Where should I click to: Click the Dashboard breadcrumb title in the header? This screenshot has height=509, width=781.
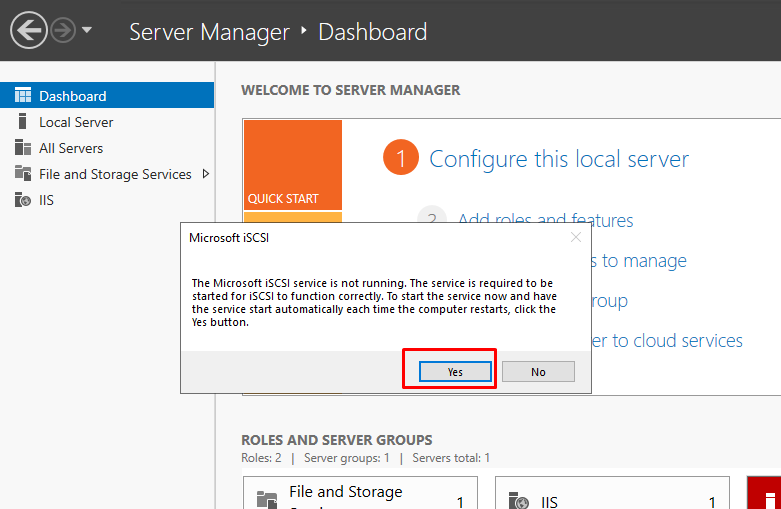pyautogui.click(x=373, y=32)
